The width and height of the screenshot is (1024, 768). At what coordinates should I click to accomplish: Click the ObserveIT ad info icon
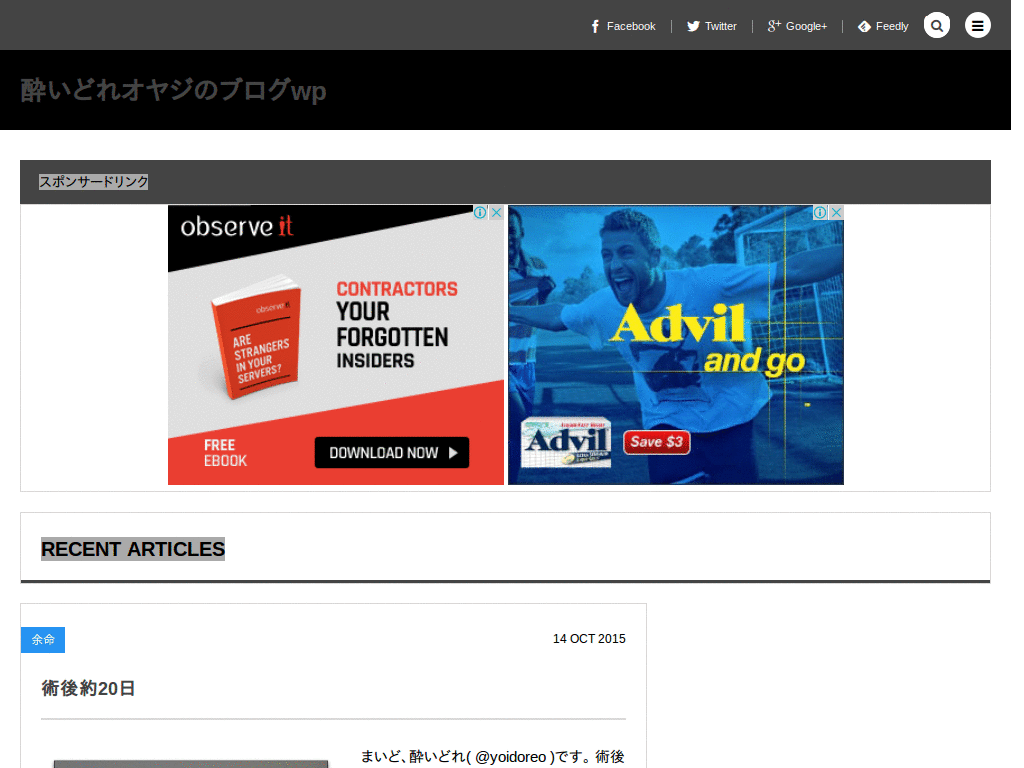tap(480, 212)
